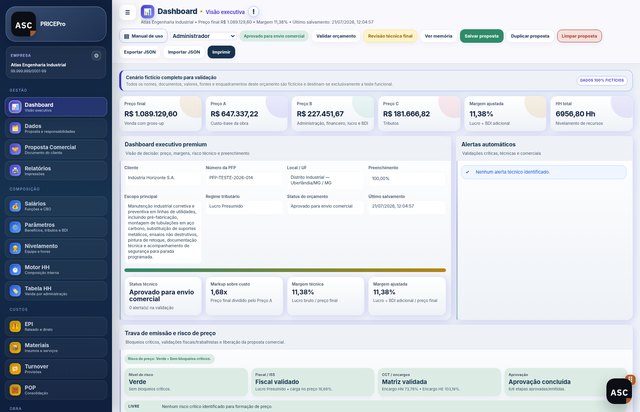Click the Salvar proposta button
Screen dimensions: 640x412
tap(482, 36)
